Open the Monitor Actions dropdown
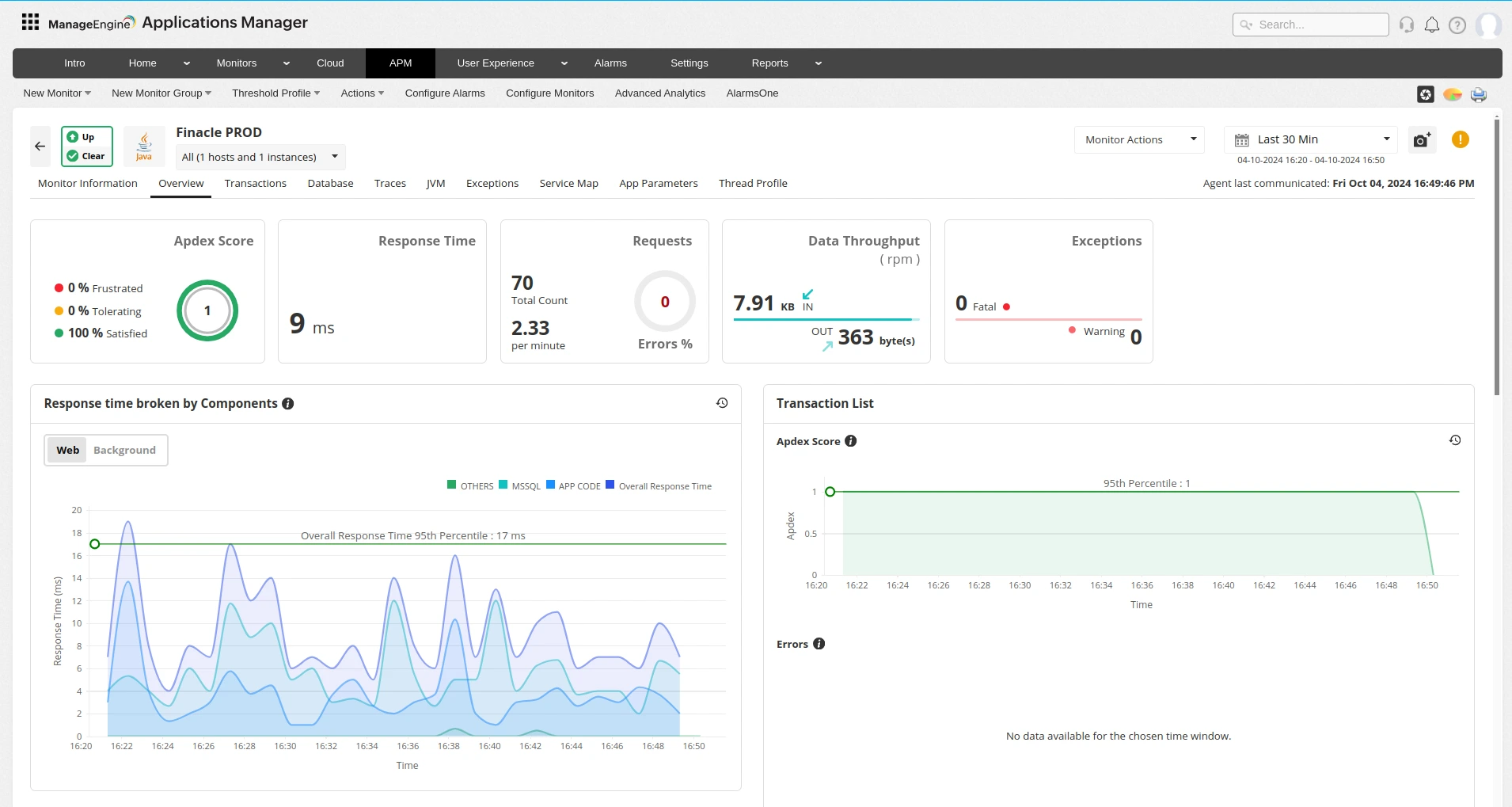The height and width of the screenshot is (807, 1512). click(x=1138, y=139)
